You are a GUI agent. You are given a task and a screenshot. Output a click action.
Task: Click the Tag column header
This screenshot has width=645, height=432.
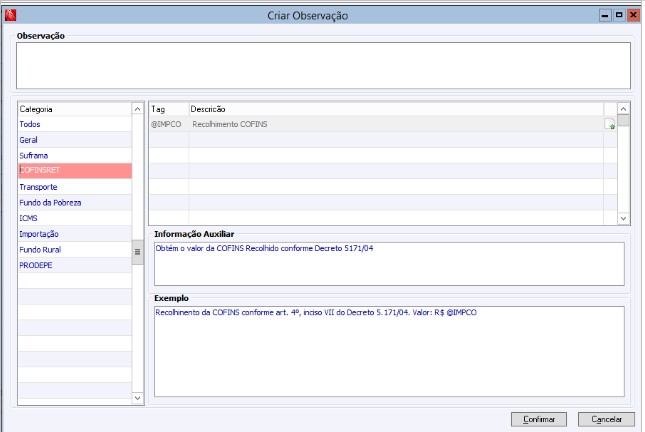(x=169, y=109)
